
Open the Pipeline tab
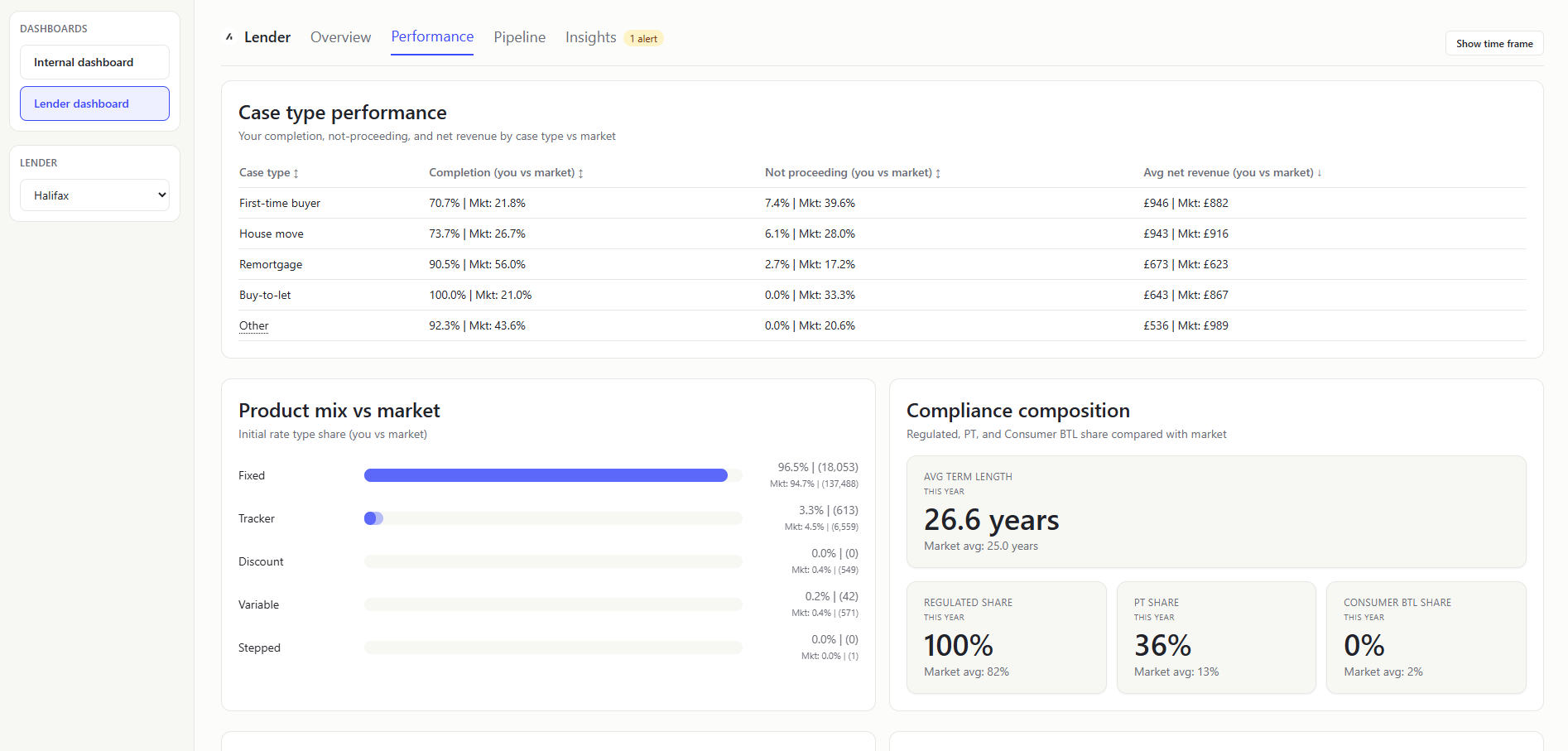click(519, 37)
